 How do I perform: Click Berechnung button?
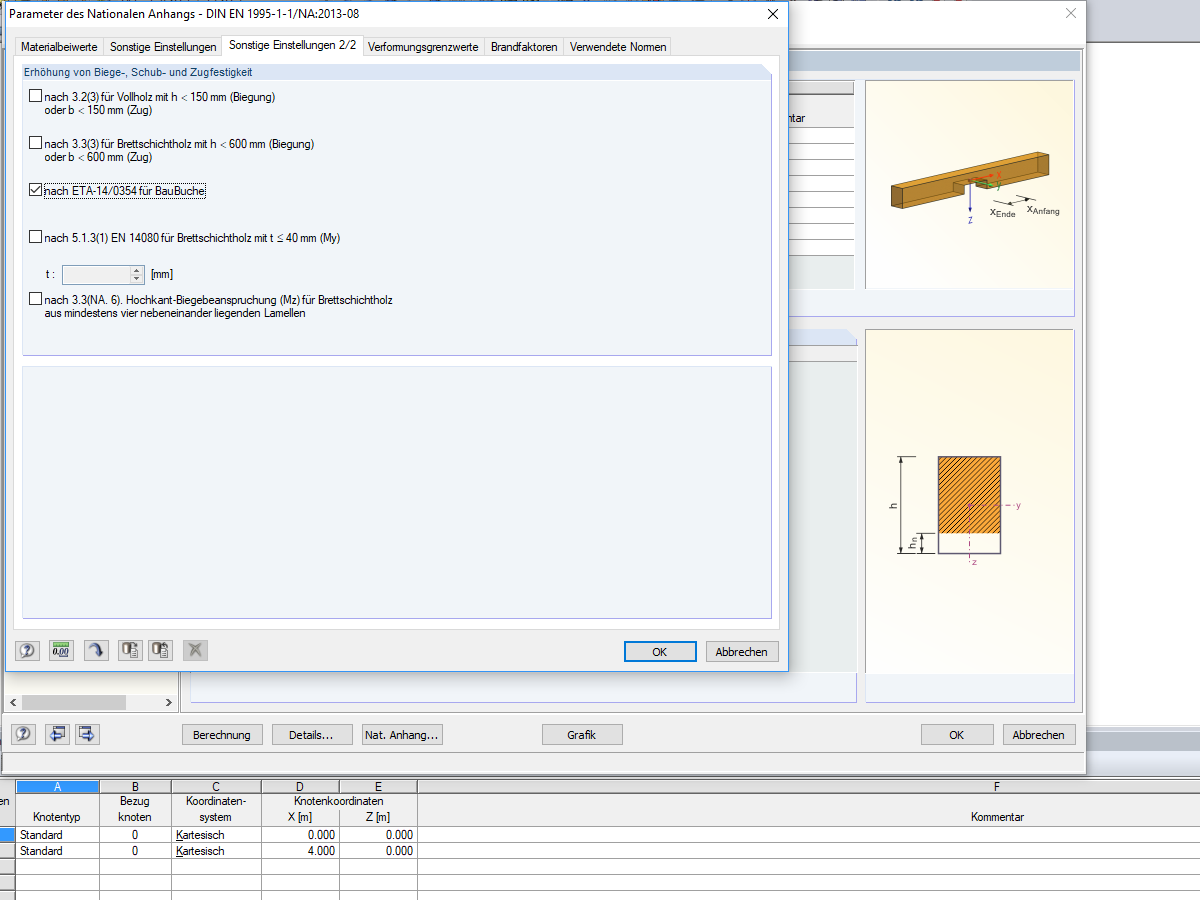(222, 734)
